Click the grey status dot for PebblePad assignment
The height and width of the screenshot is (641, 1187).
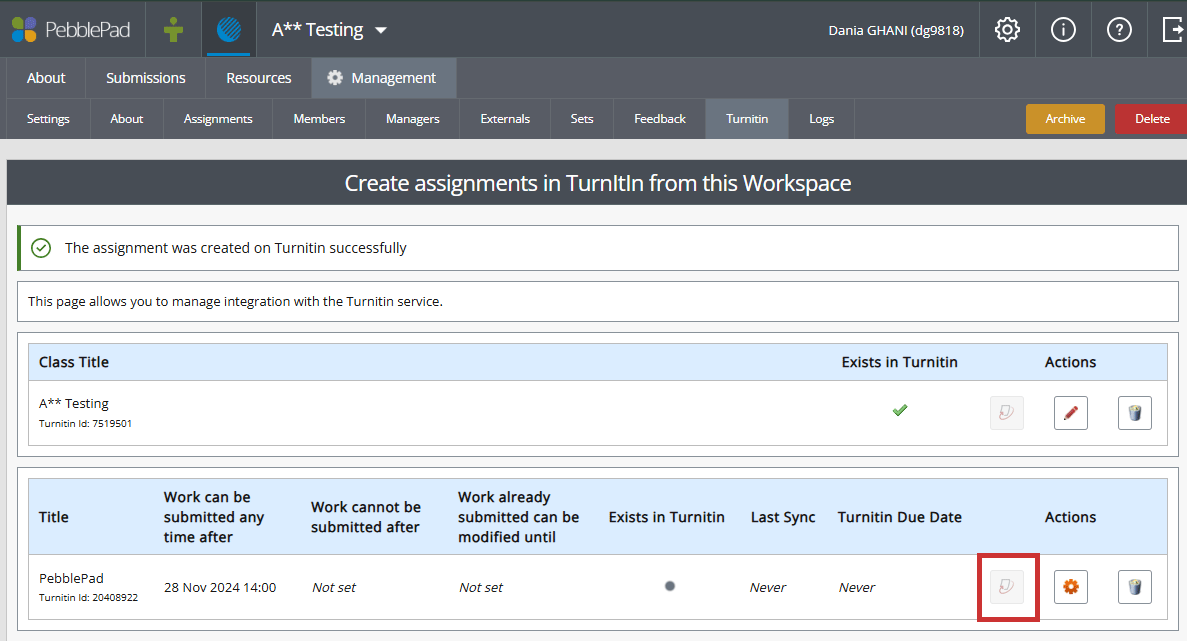click(x=669, y=586)
